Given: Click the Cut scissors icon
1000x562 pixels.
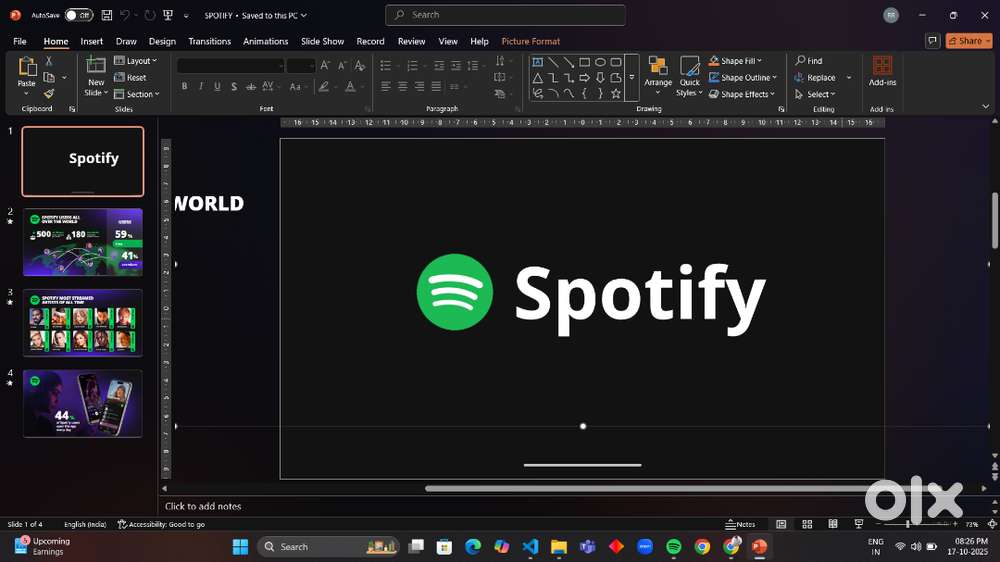Looking at the screenshot, I should pos(48,61).
